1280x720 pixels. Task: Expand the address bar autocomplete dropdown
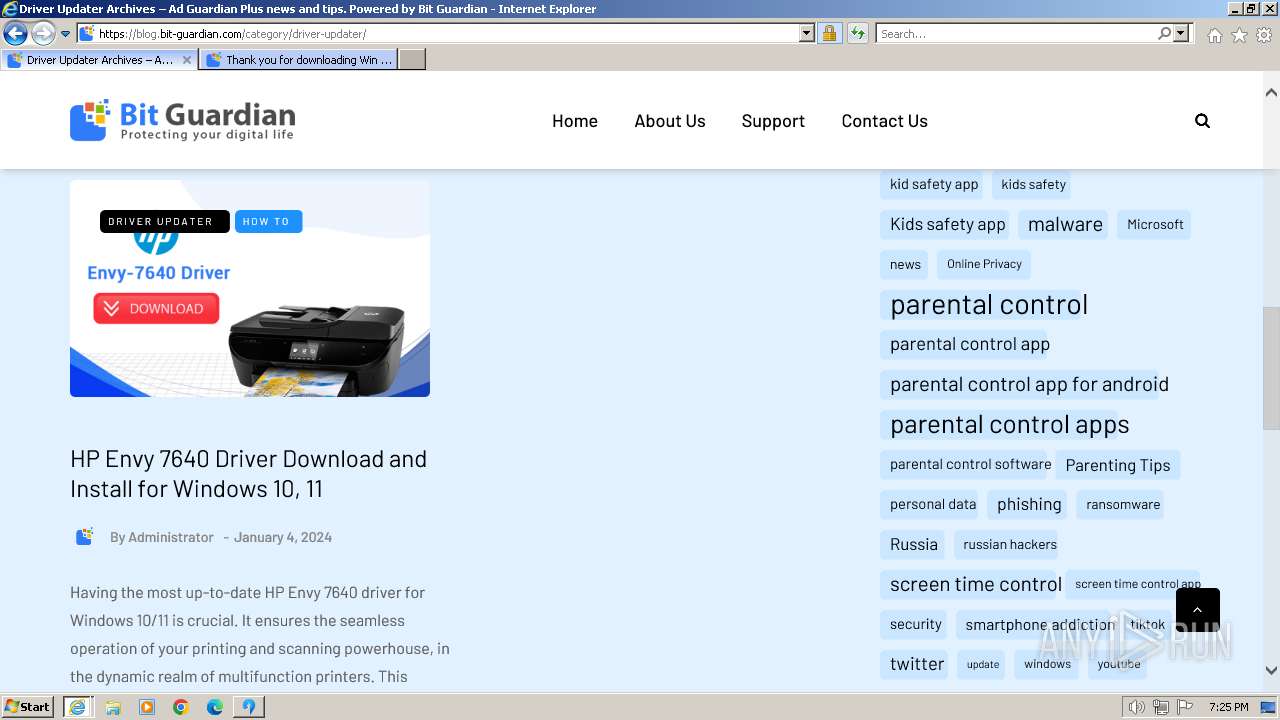(807, 34)
